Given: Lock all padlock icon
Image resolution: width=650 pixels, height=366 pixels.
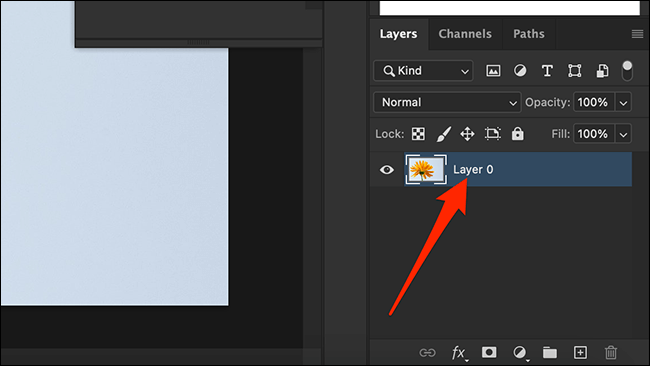Looking at the screenshot, I should [x=517, y=134].
